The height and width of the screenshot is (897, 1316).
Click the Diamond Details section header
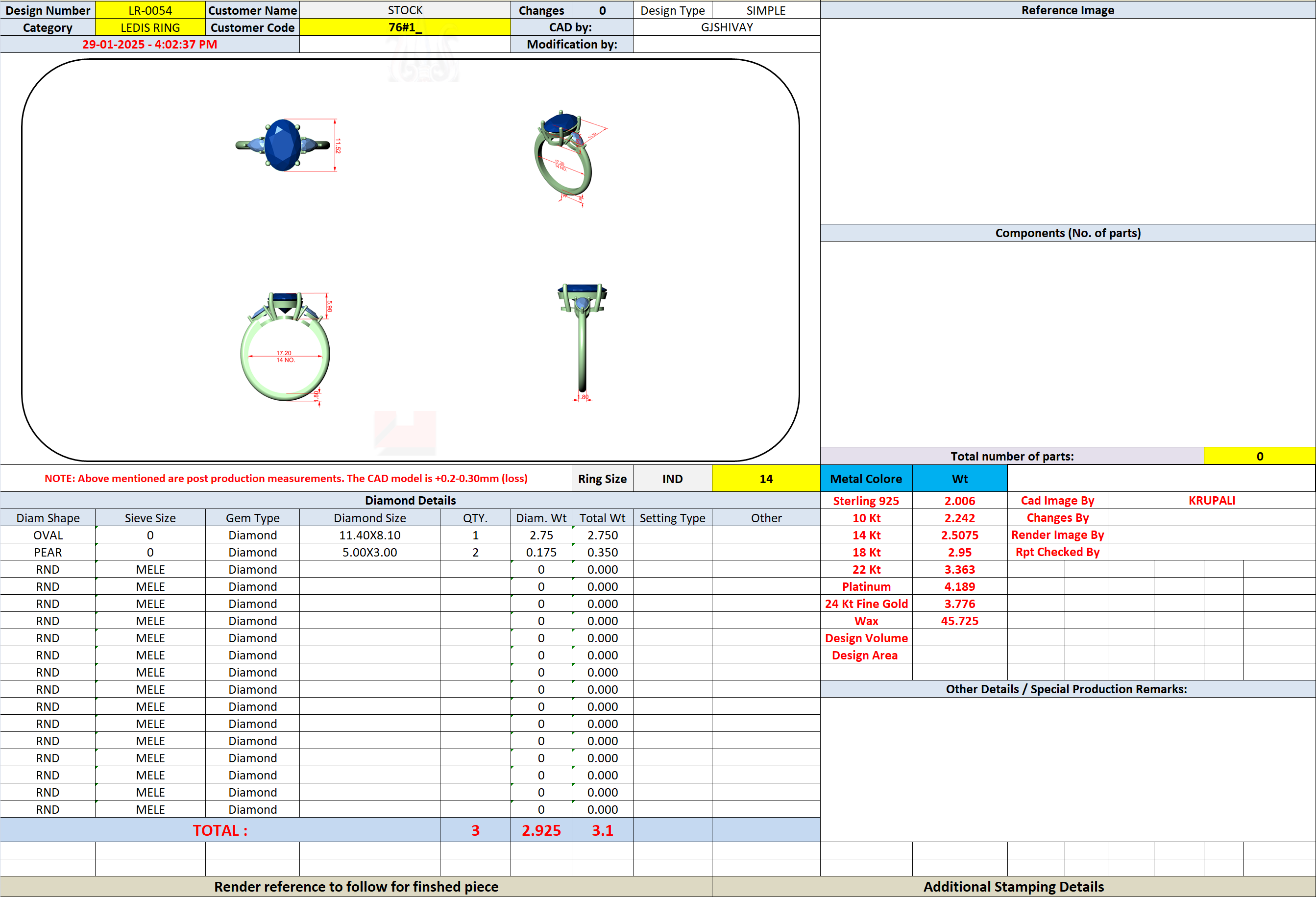410,500
